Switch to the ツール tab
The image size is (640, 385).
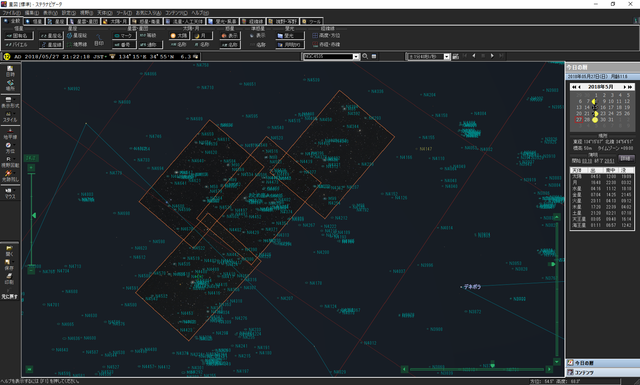311,21
